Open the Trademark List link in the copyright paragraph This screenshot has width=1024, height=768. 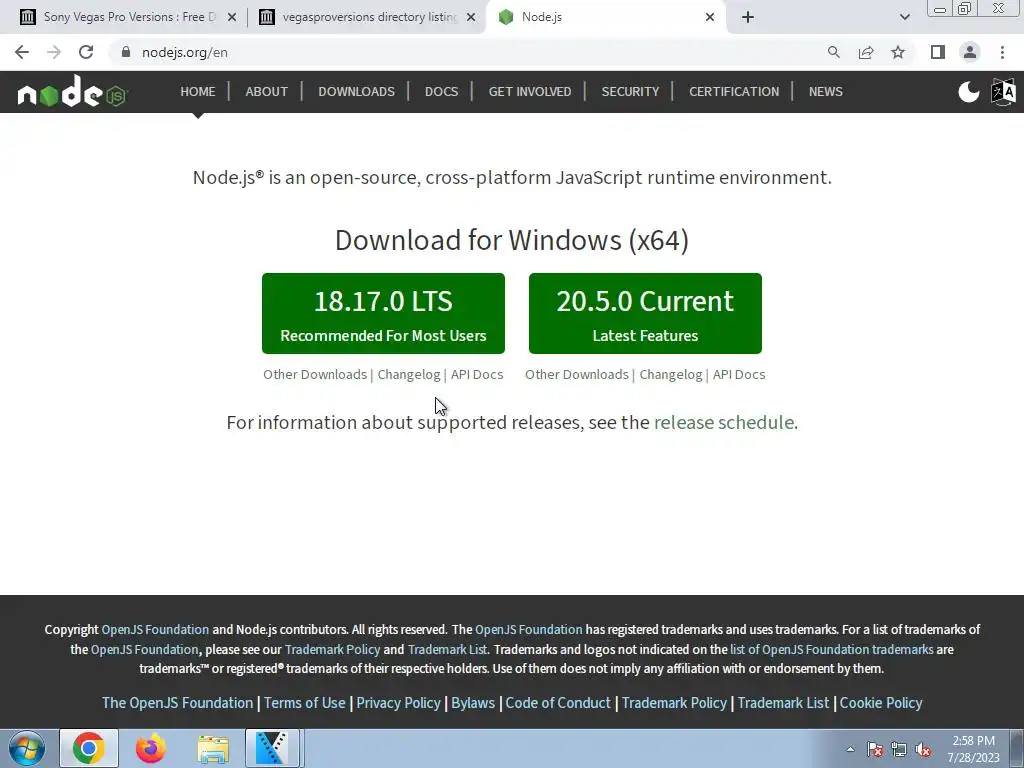coord(447,649)
